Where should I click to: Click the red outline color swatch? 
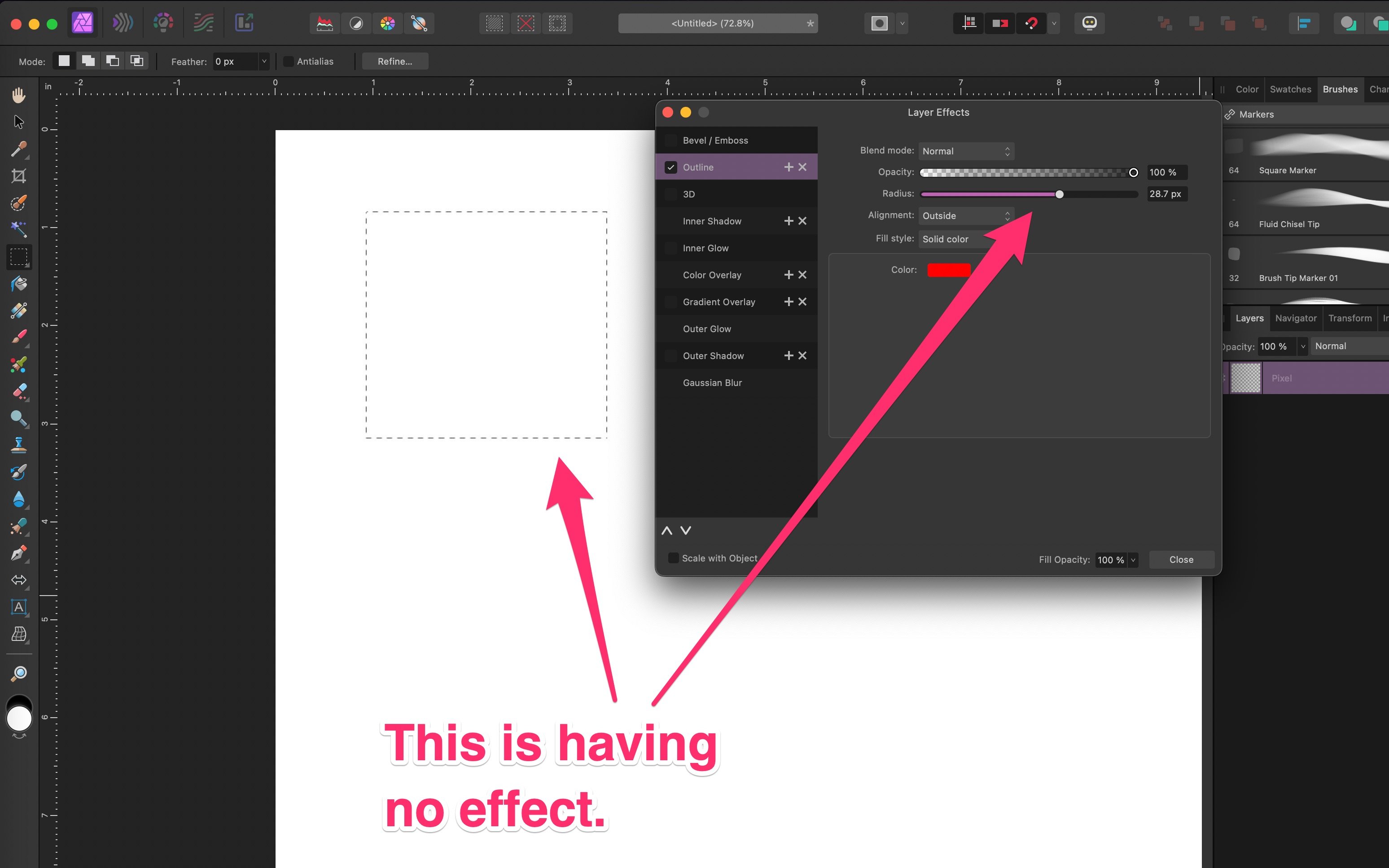948,270
